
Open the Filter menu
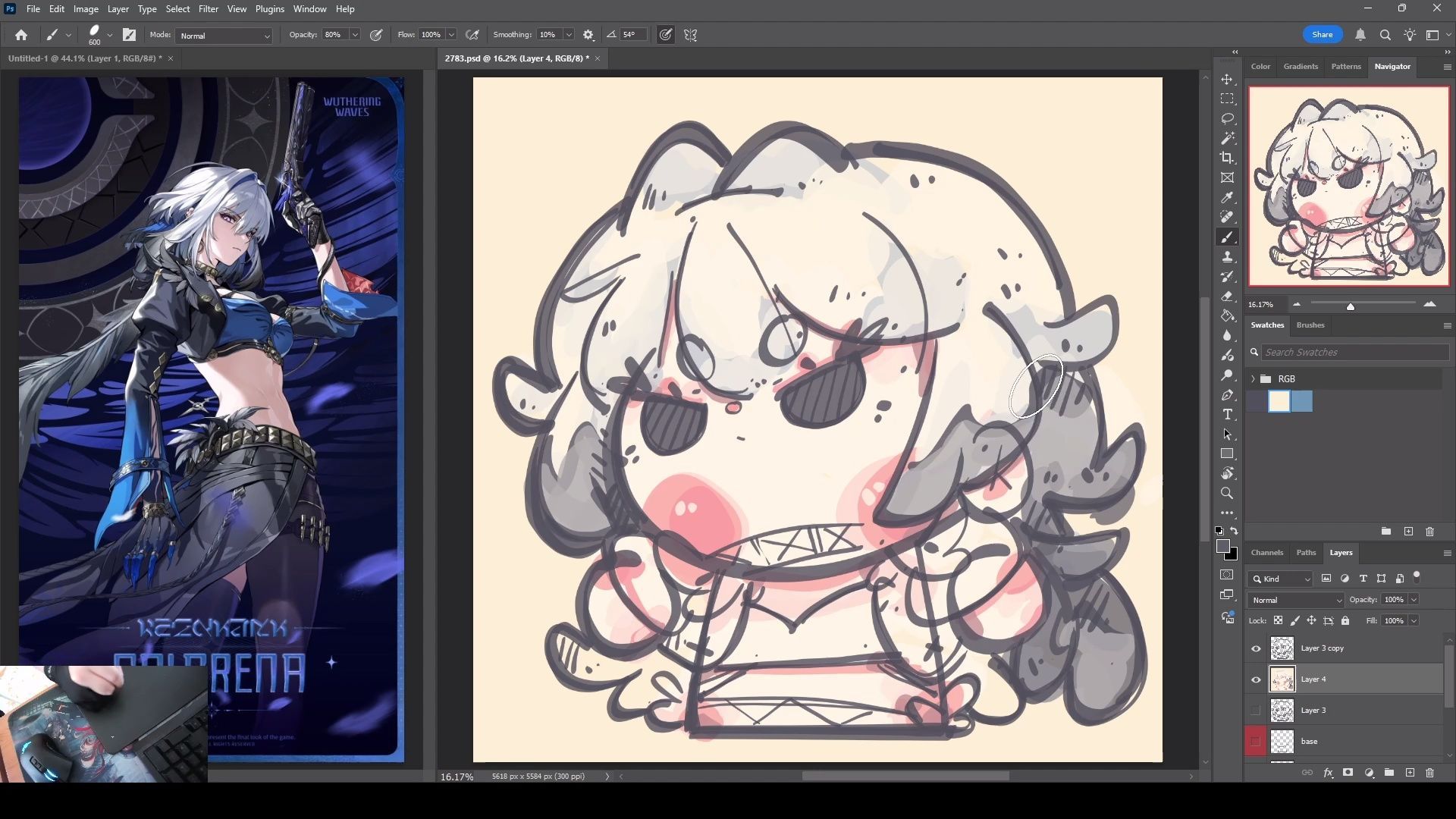click(x=208, y=9)
